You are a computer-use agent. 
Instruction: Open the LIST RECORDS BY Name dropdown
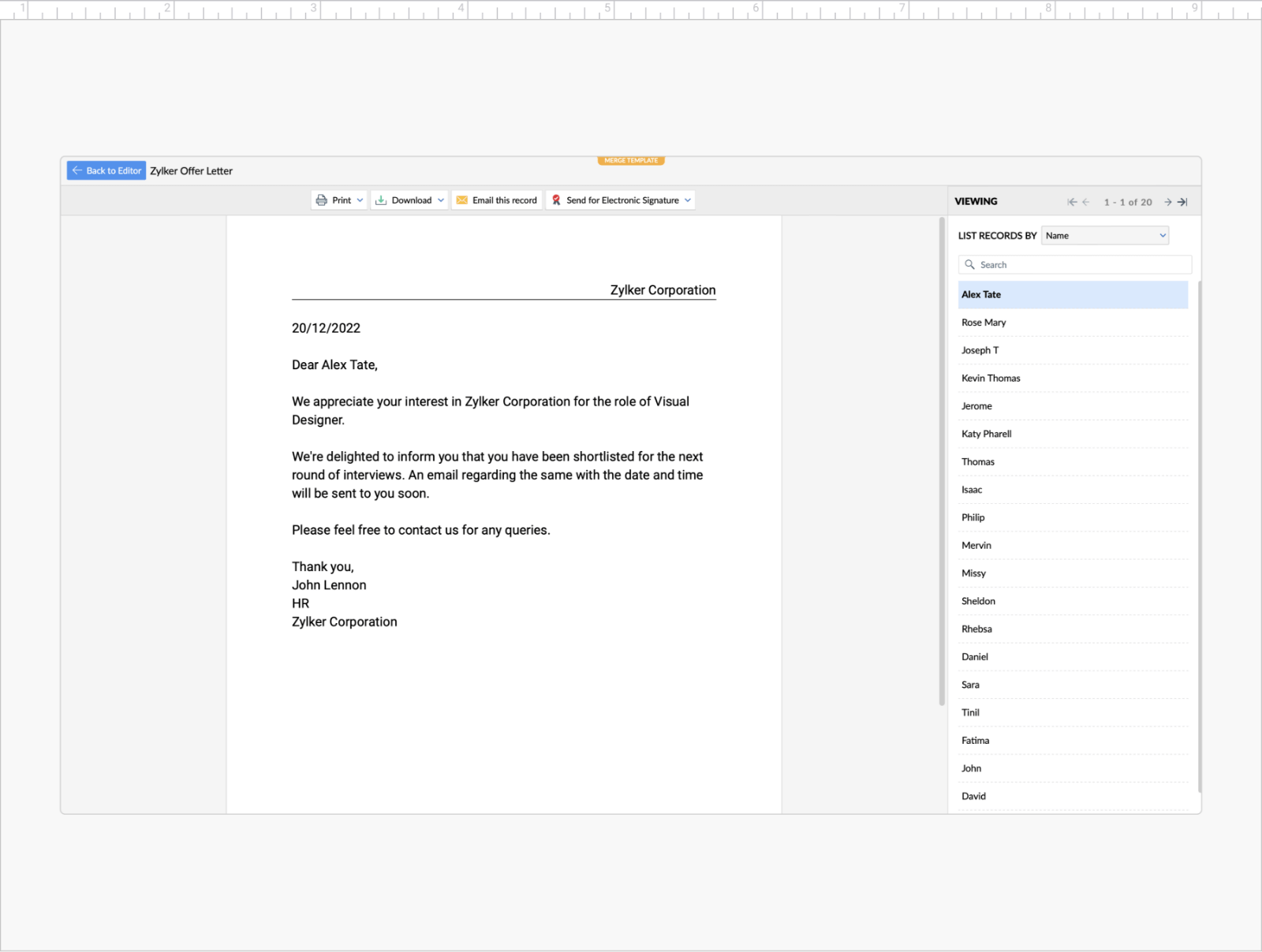tap(1104, 235)
